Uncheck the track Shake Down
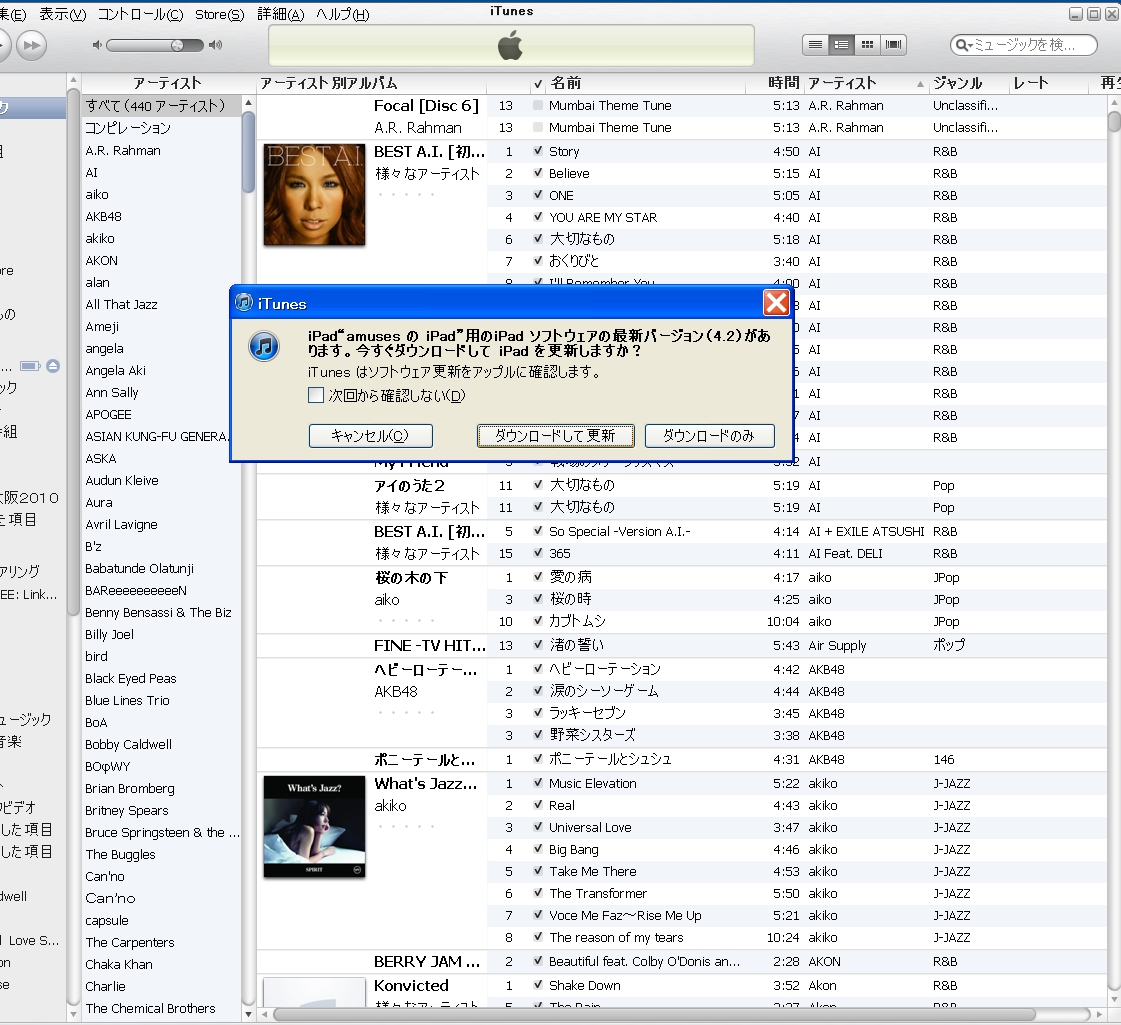1121x1025 pixels. pyautogui.click(x=538, y=985)
